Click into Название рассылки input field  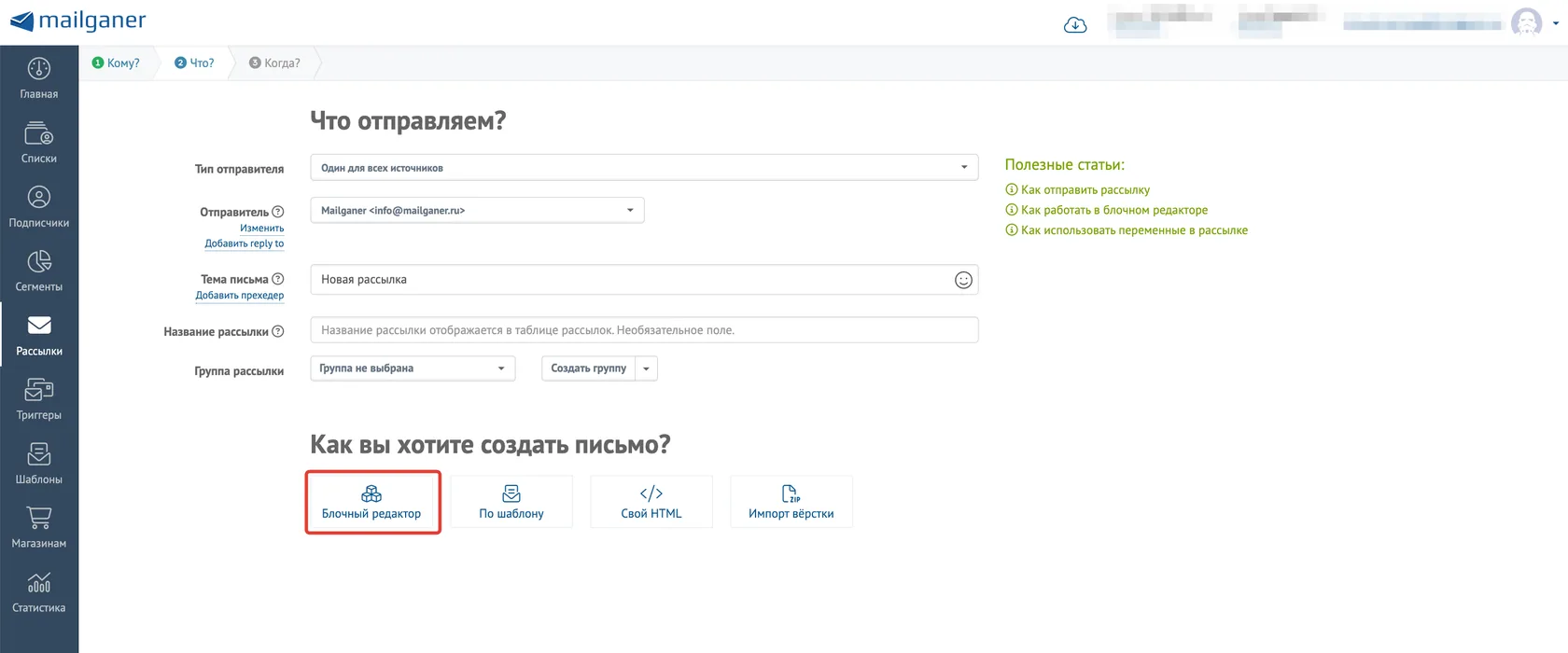pyautogui.click(x=644, y=330)
